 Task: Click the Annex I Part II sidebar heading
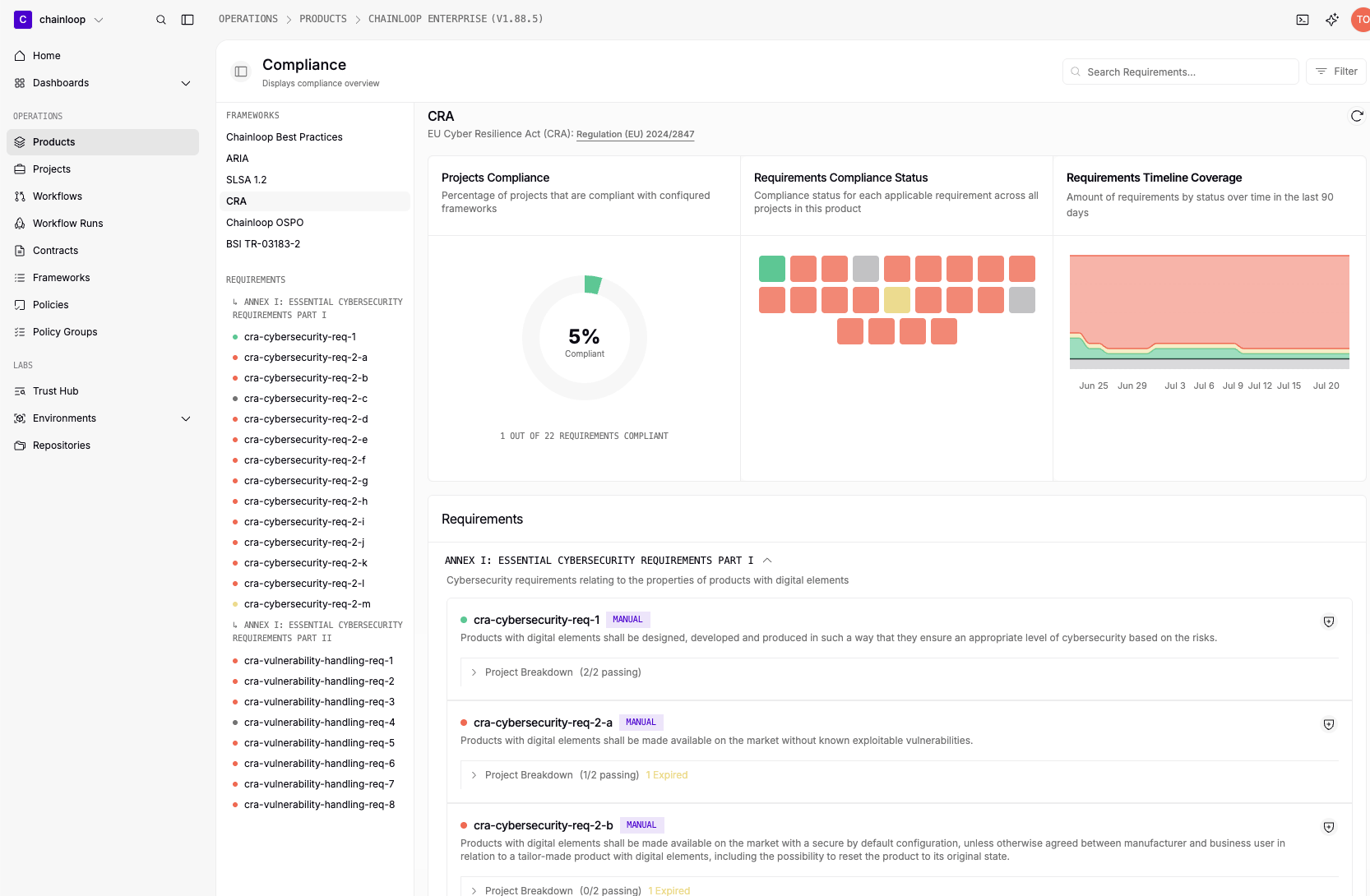(x=317, y=632)
